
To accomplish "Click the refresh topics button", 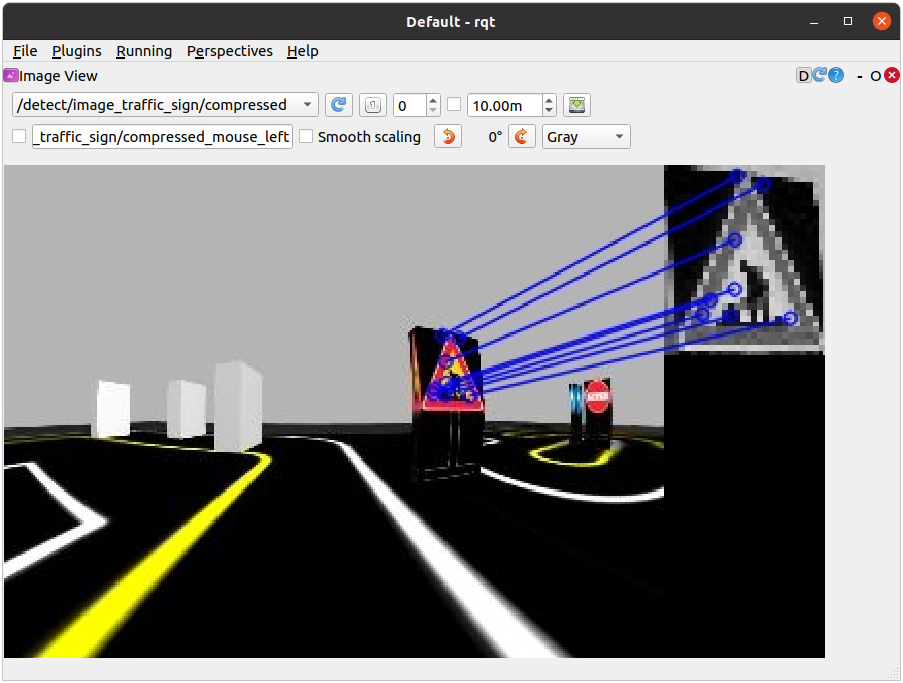I will click(339, 105).
